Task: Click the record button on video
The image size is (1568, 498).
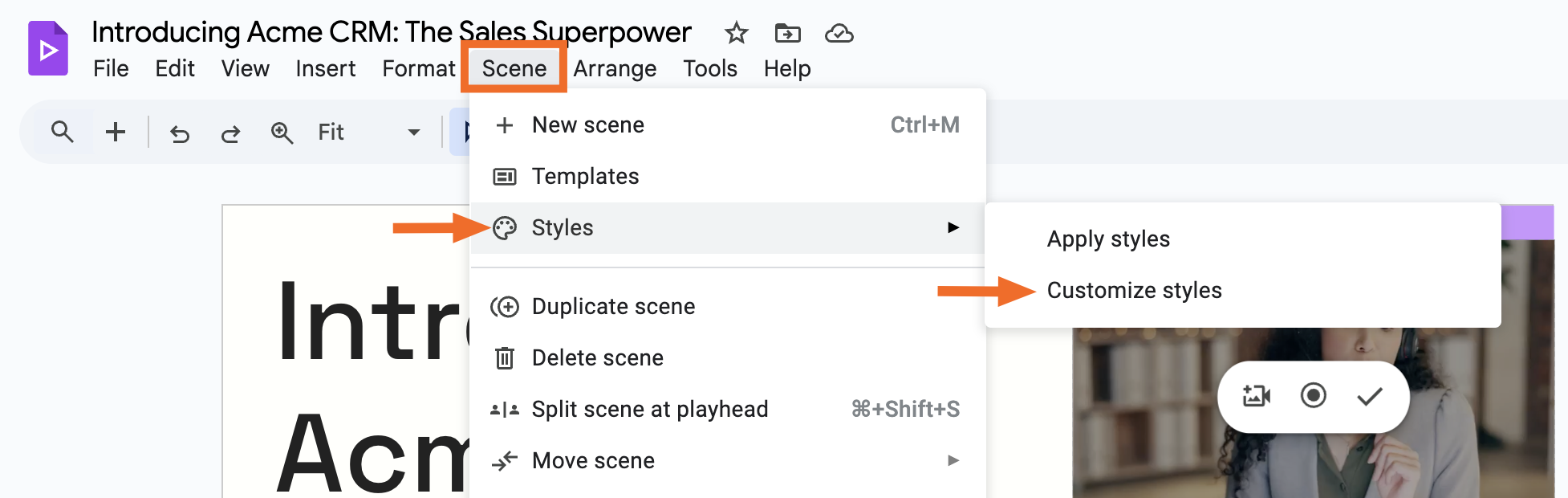Action: click(1314, 395)
